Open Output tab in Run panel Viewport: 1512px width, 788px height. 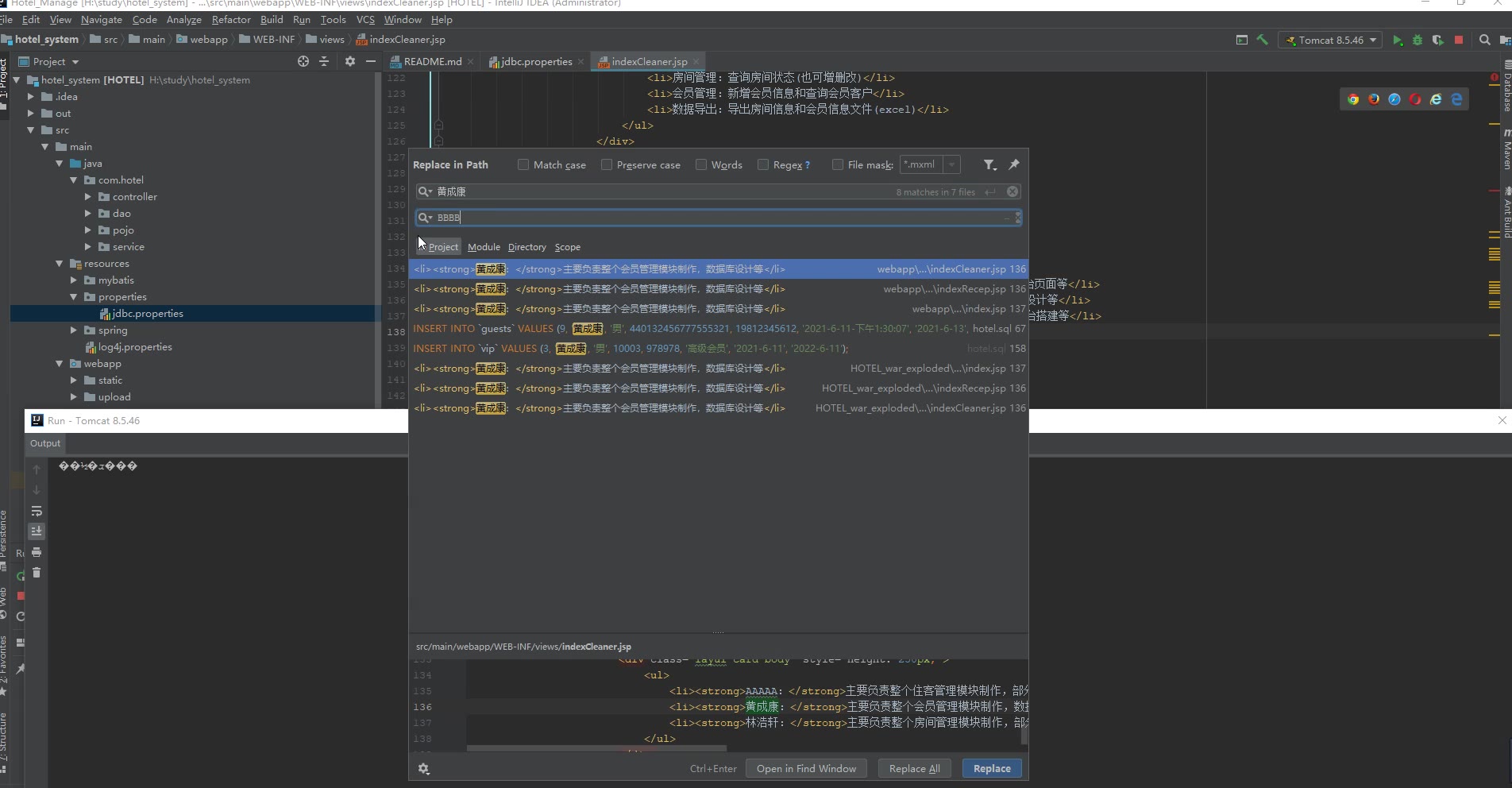(x=45, y=443)
